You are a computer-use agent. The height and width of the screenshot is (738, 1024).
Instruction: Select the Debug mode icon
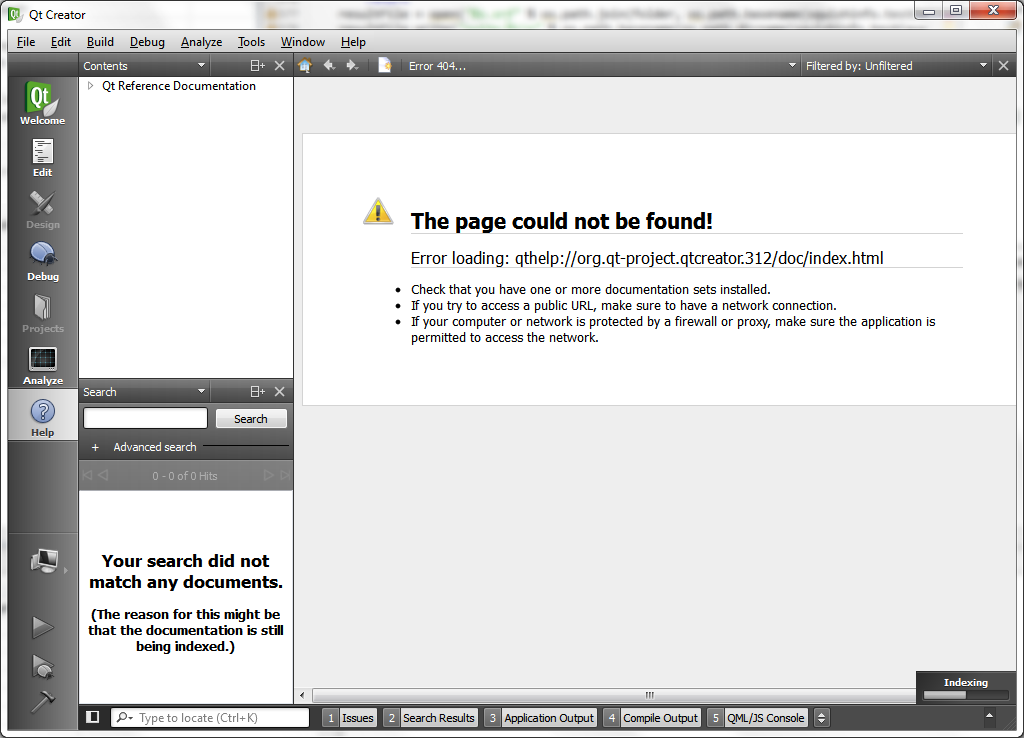[x=42, y=261]
